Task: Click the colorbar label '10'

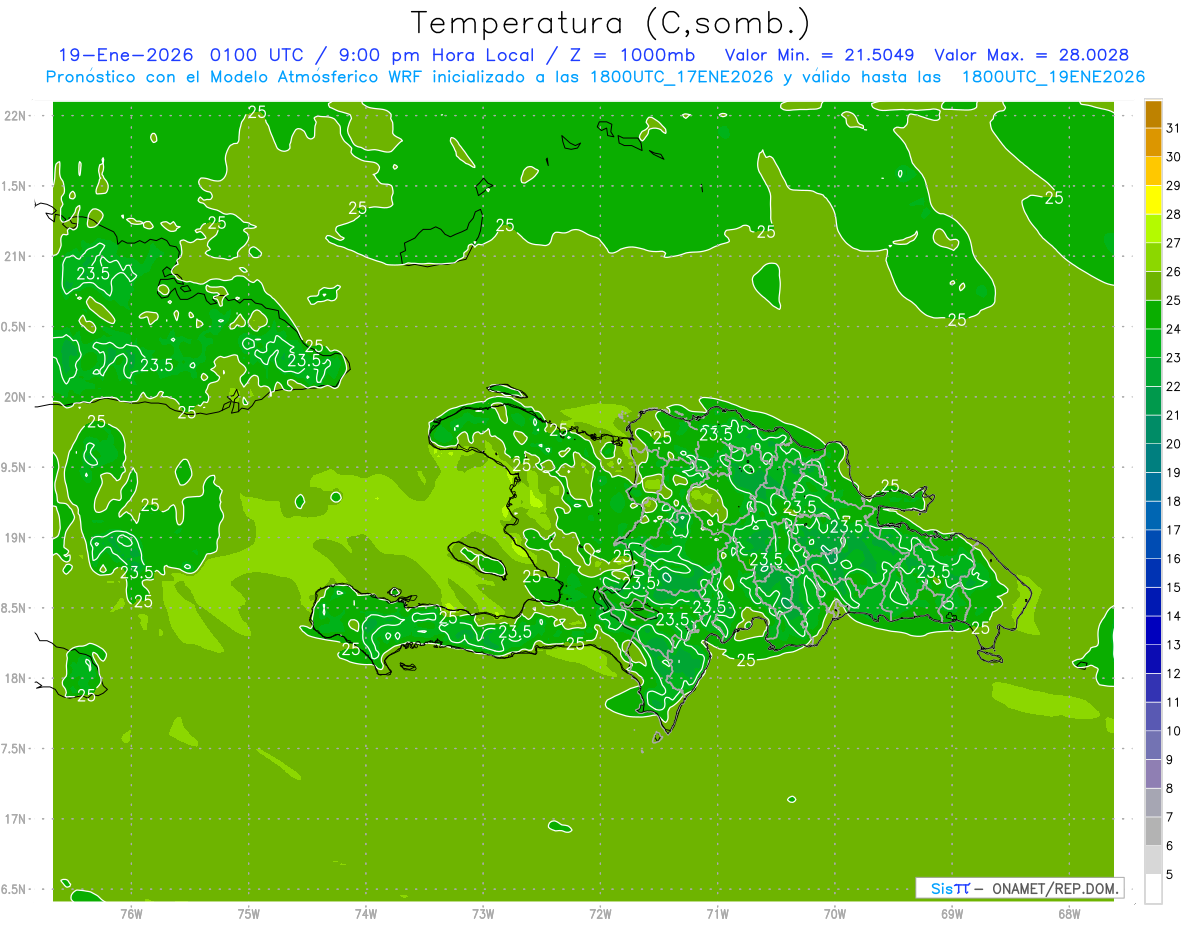Action: 1174,730
